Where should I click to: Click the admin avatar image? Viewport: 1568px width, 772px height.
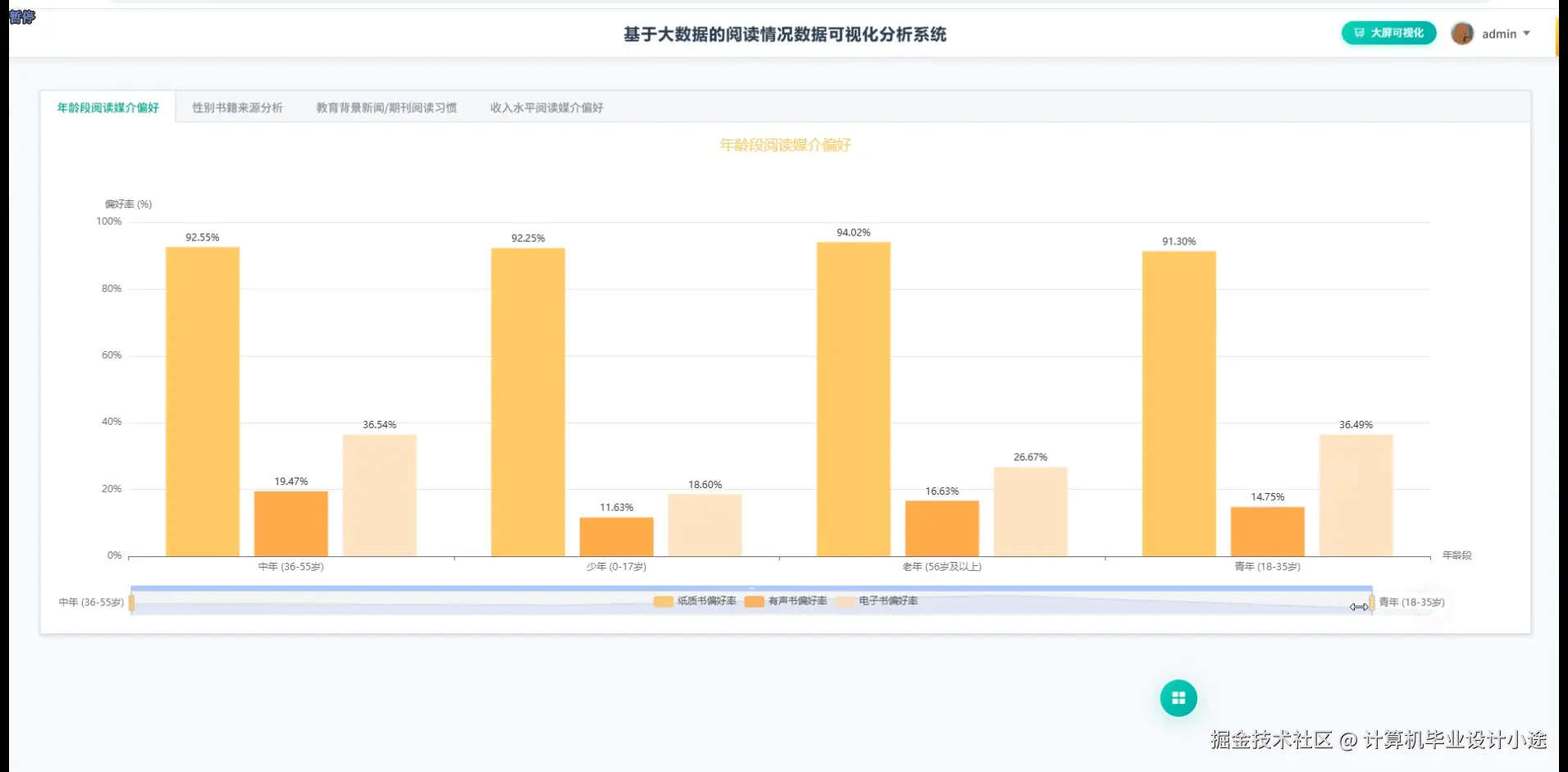pos(1463,34)
